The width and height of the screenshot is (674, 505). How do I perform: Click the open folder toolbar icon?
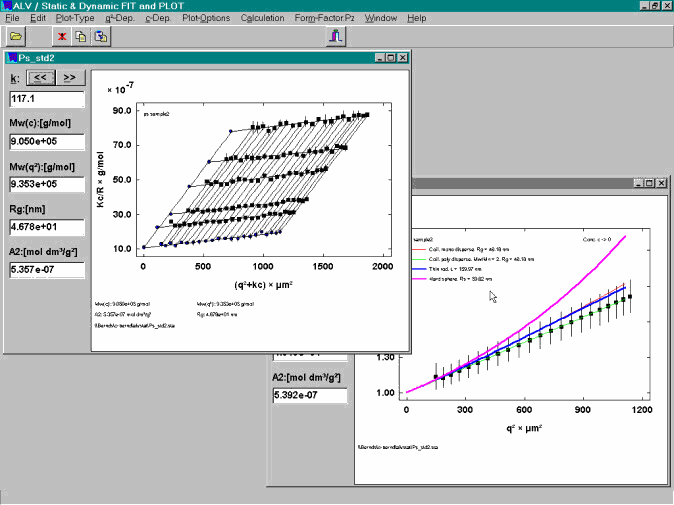pyautogui.click(x=17, y=37)
